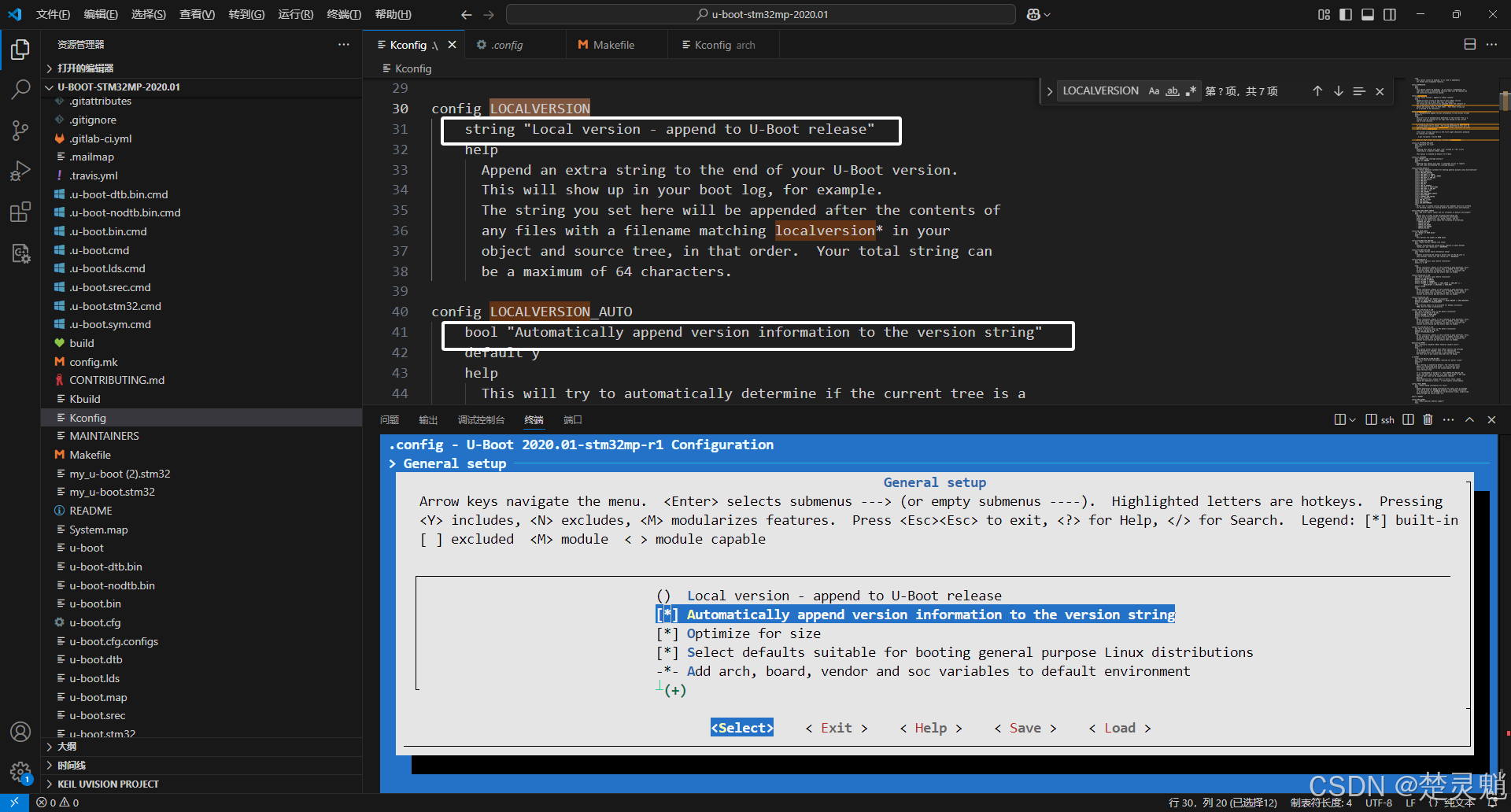Split the editor using the toolbar icon
This screenshot has width=1511, height=812.
coord(1469,44)
